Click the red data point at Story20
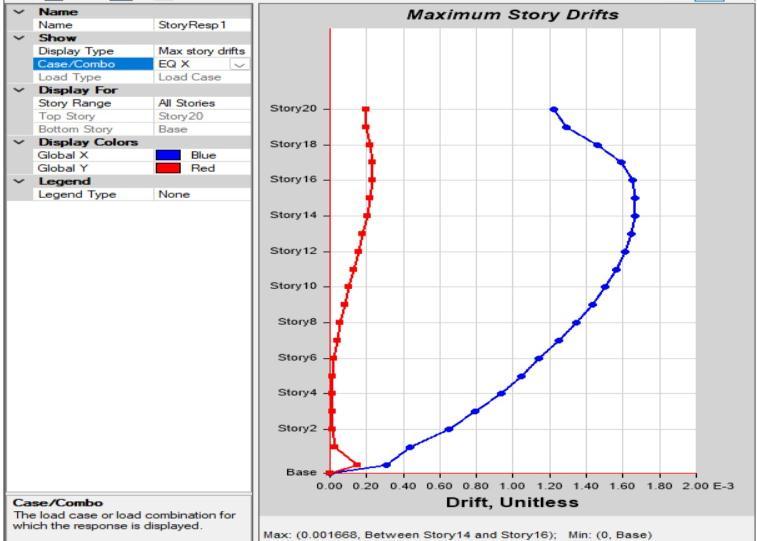 click(365, 110)
